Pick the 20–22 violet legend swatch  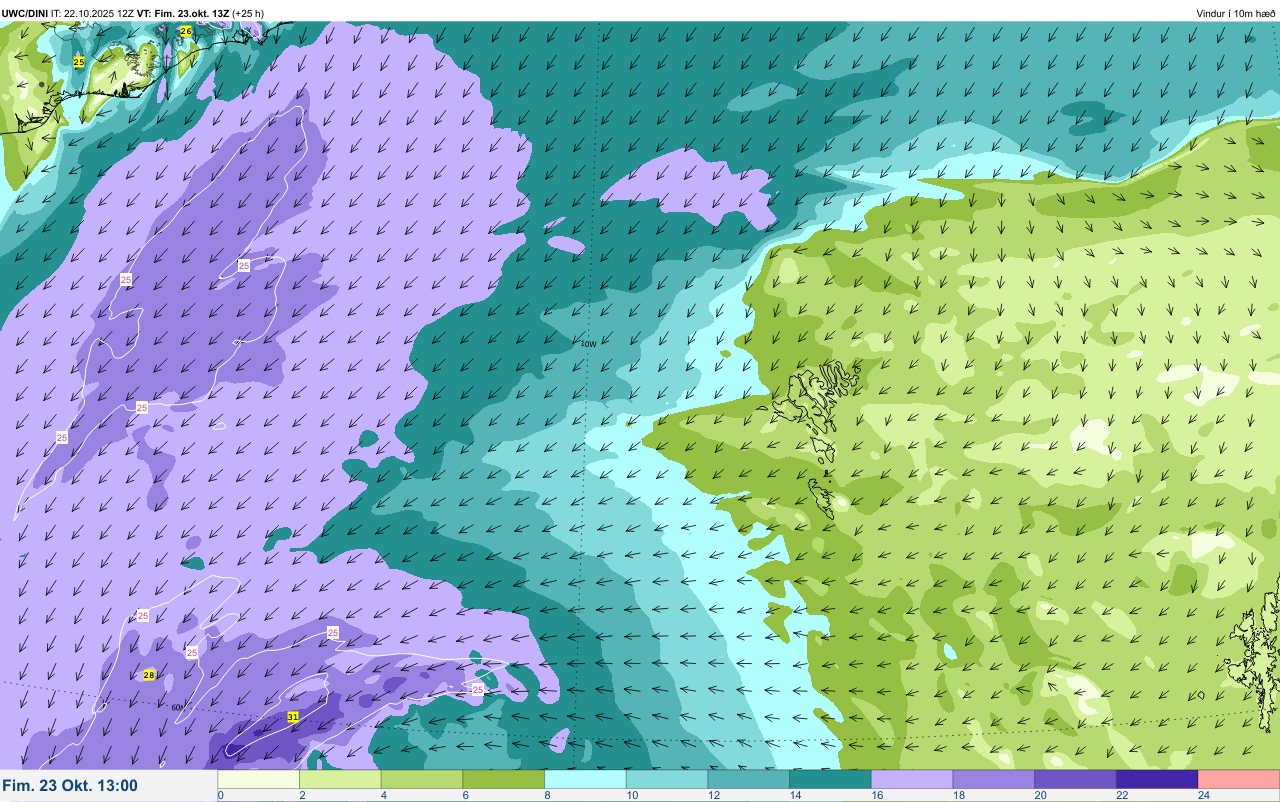pyautogui.click(x=1074, y=779)
